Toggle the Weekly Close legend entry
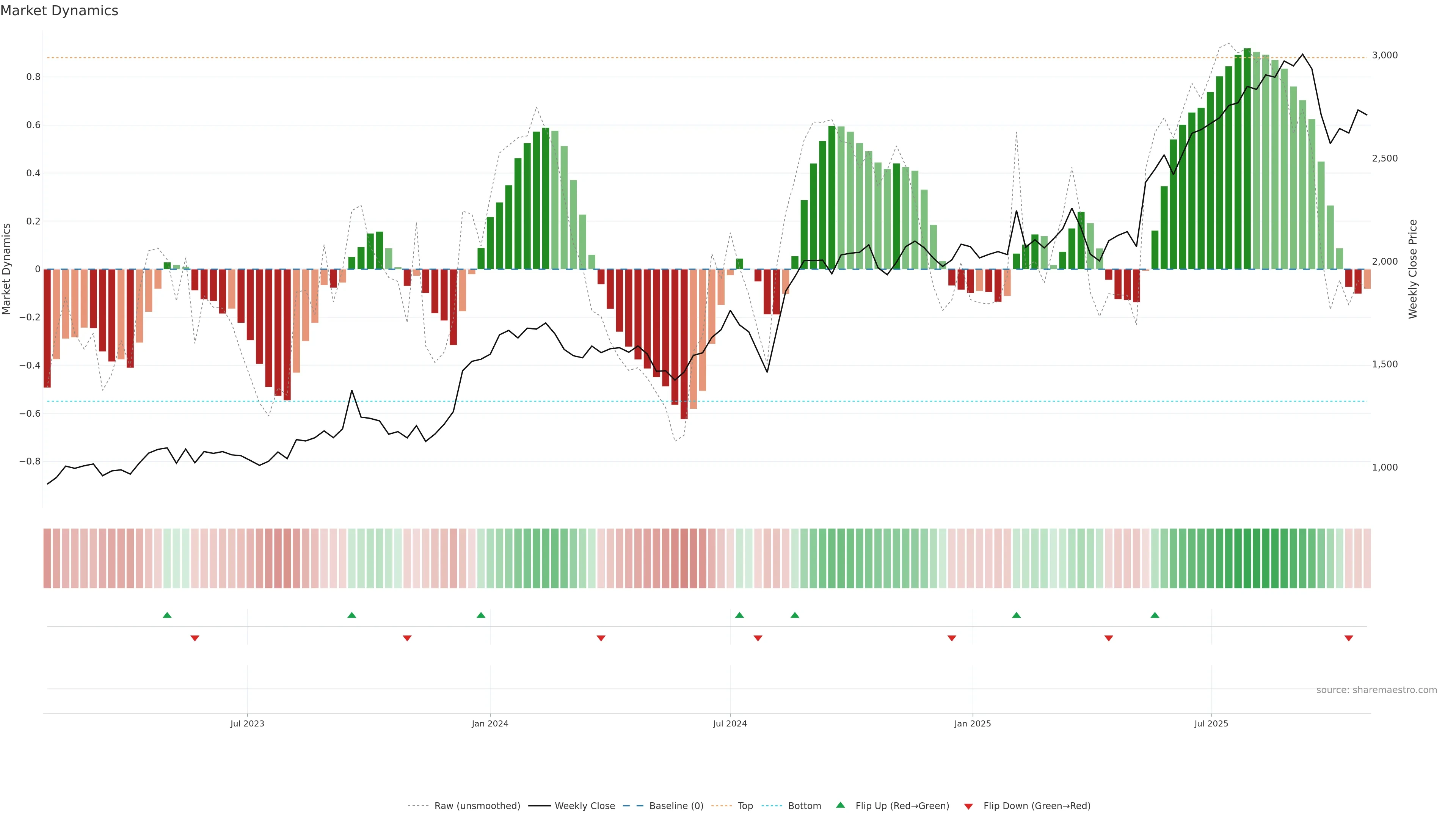1456x819 pixels. click(584, 806)
